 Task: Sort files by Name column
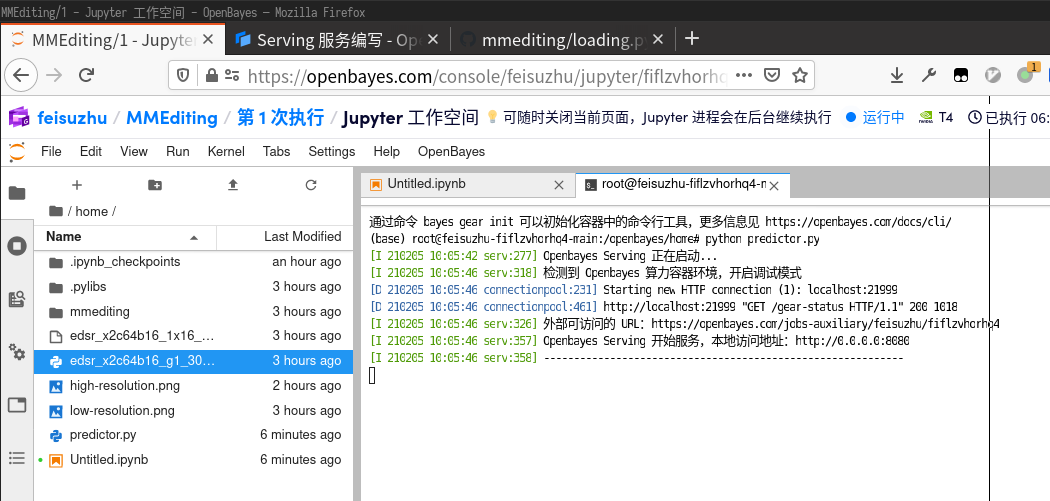point(64,237)
